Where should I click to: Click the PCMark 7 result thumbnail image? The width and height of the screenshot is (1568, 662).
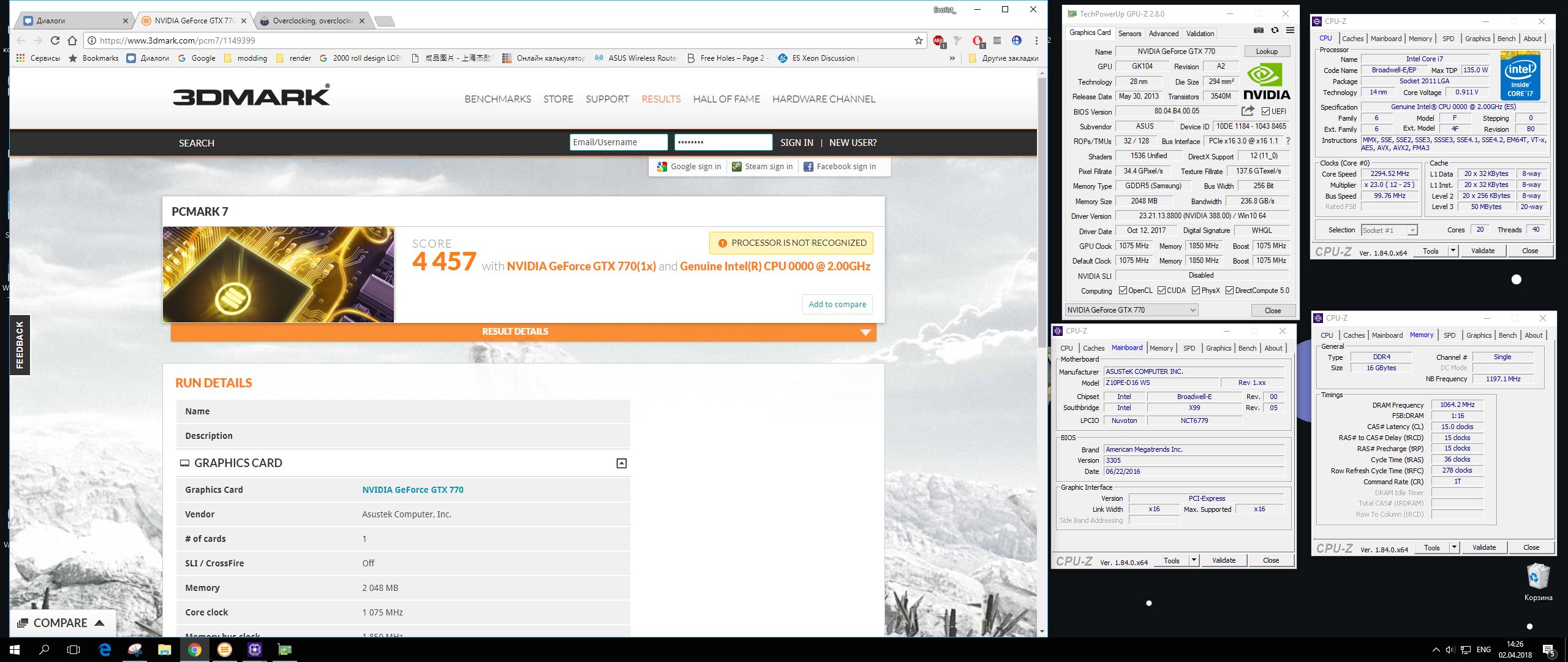click(278, 275)
